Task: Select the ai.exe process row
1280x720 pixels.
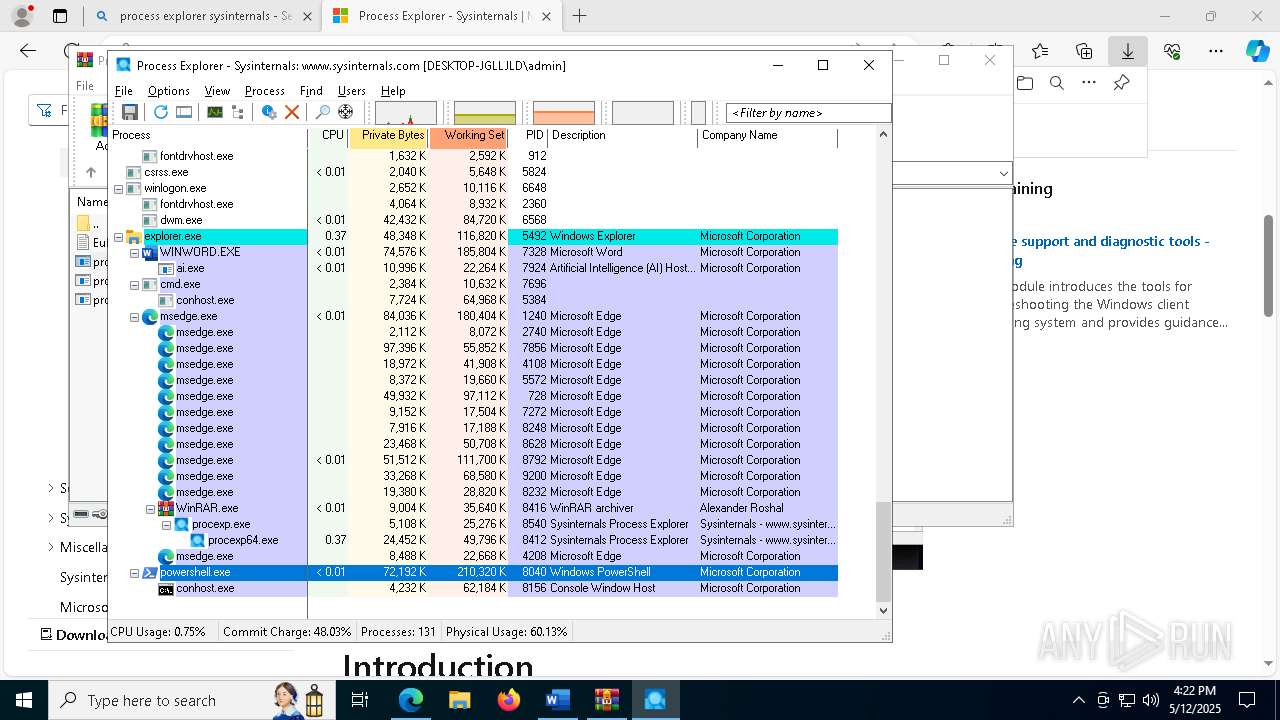Action: click(473, 268)
